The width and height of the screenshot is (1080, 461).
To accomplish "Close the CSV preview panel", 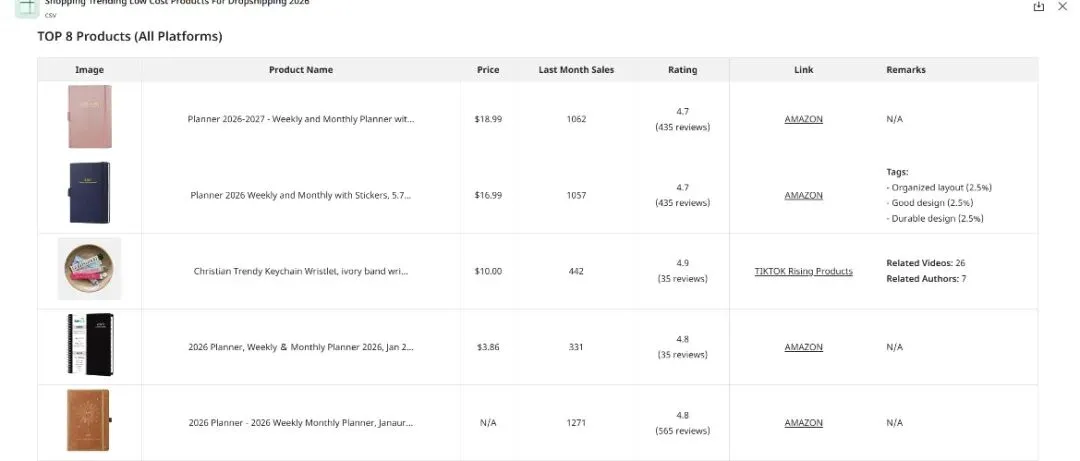I will [1062, 7].
